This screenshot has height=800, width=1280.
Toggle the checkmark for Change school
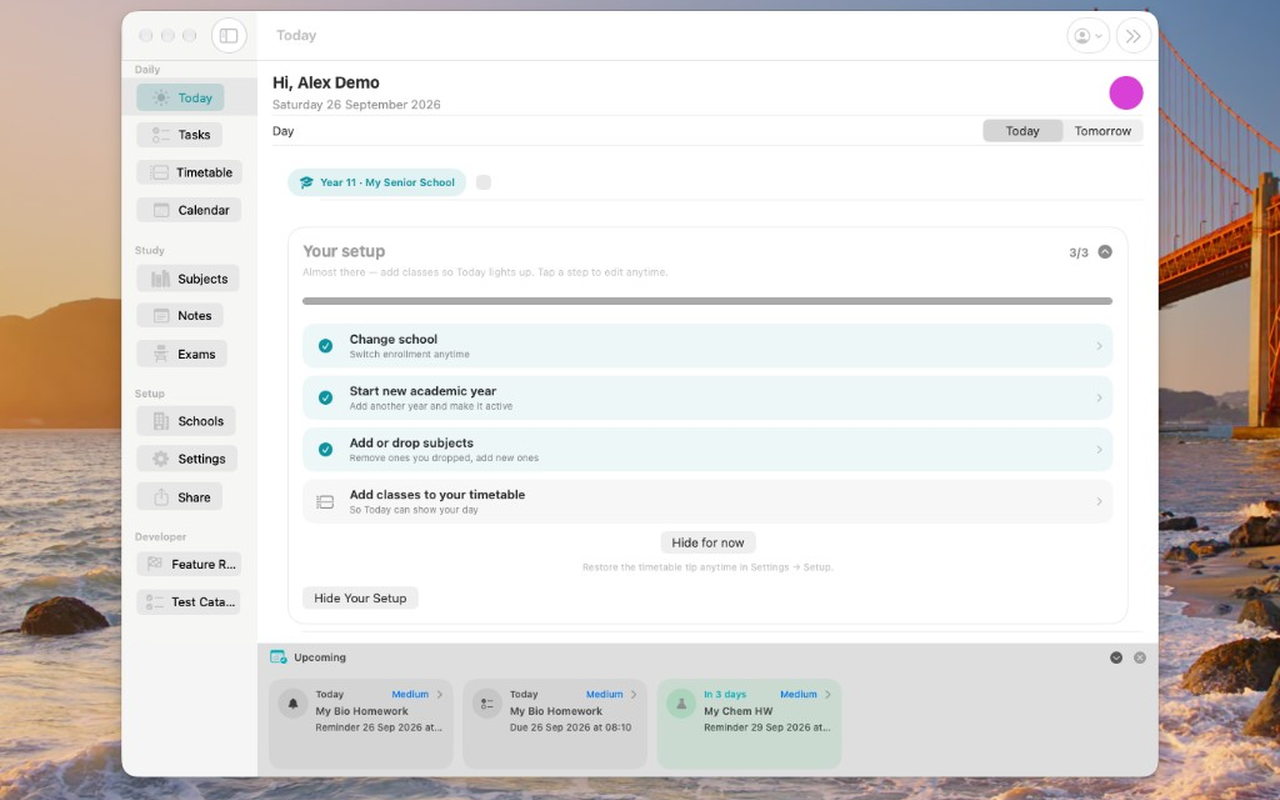tap(325, 346)
